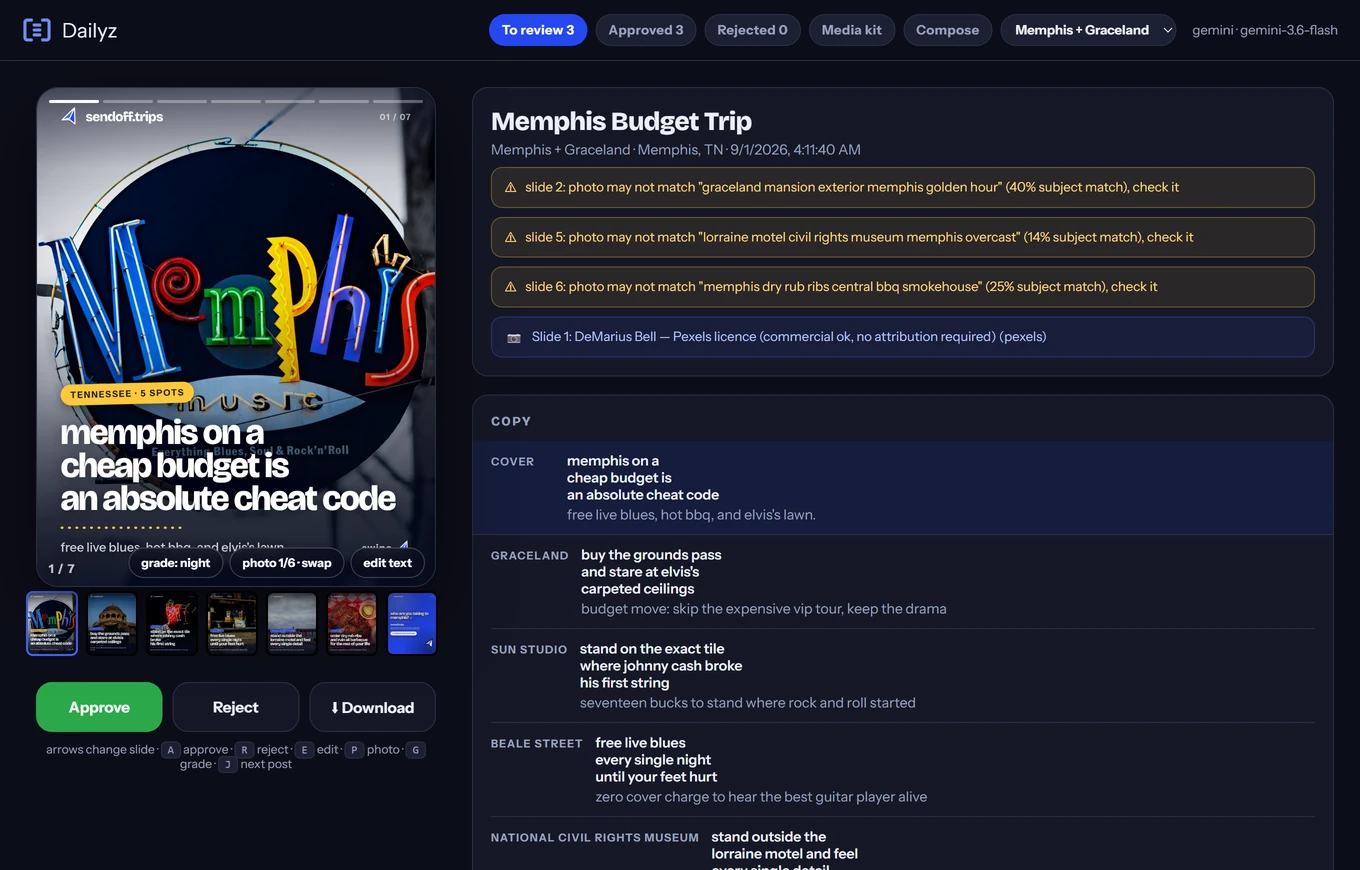This screenshot has width=1360, height=870.
Task: Select the NATIONAL CIVIL RIGHTS MUSEUM copy row
Action: [x=902, y=844]
